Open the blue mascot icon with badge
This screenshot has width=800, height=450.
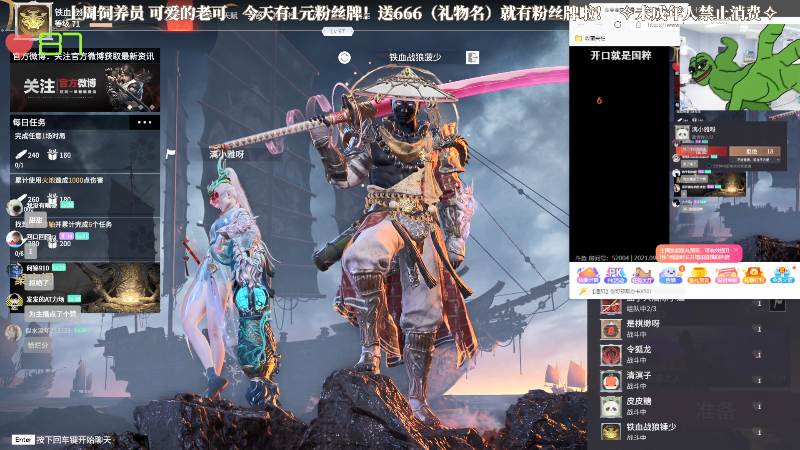click(x=670, y=276)
